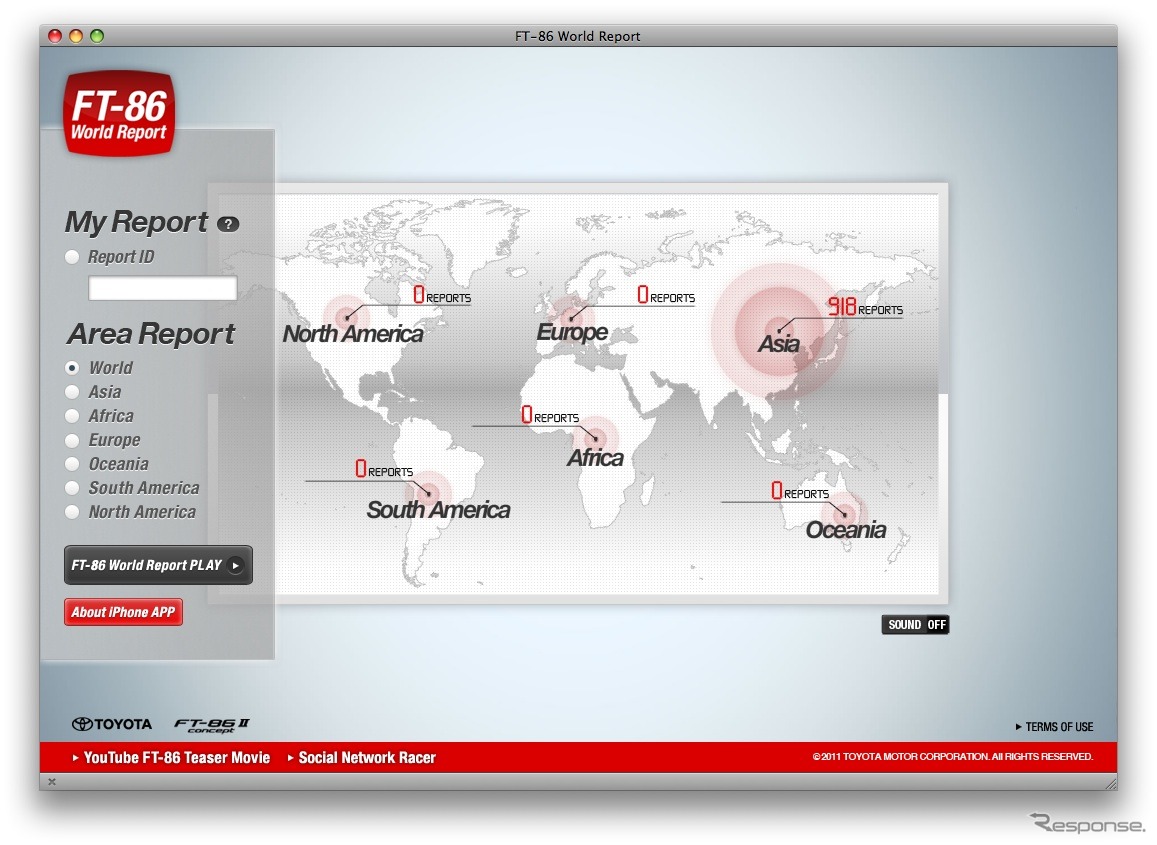Zoom the window with green button
Viewport: 1157px width, 845px height.
(97, 35)
